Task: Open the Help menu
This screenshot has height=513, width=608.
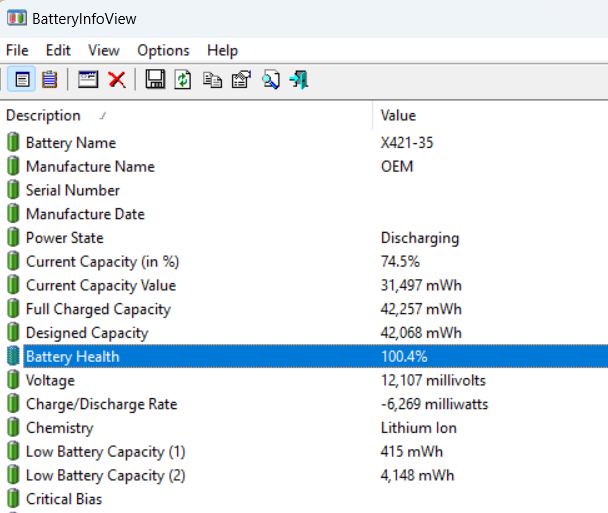Action: [222, 50]
